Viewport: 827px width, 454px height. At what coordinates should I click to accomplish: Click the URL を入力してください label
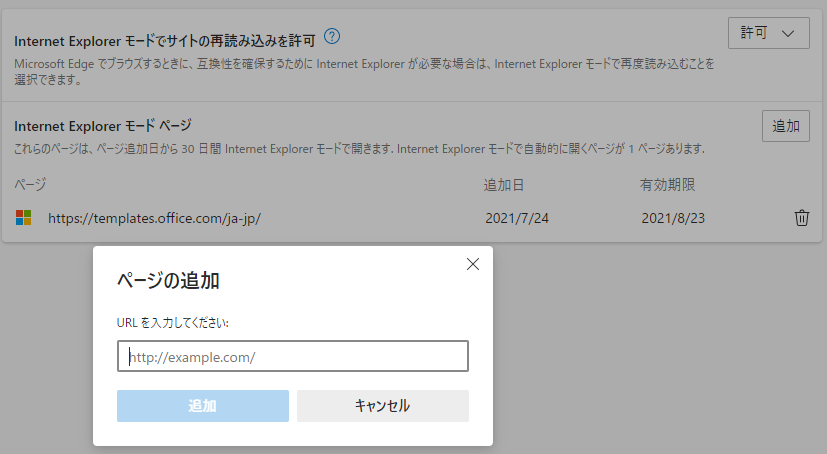pos(172,323)
